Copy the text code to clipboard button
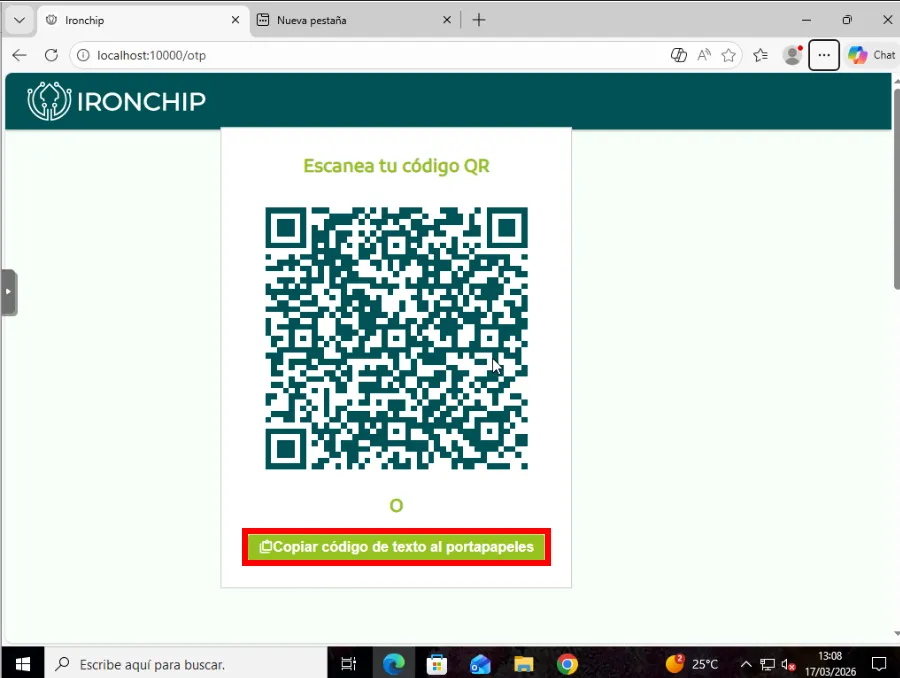Screen dimensions: 900x678 pos(397,547)
